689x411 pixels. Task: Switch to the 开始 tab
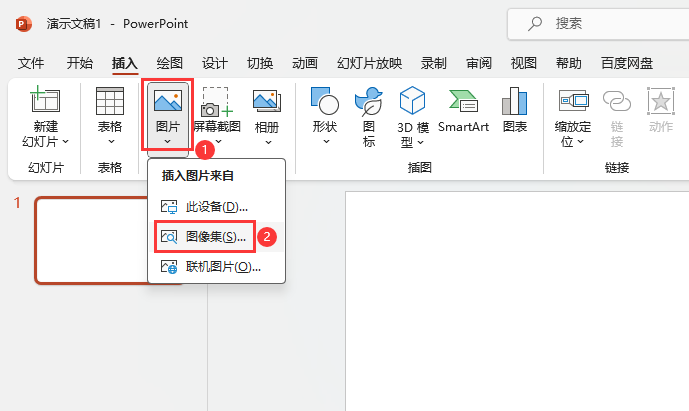[x=80, y=63]
